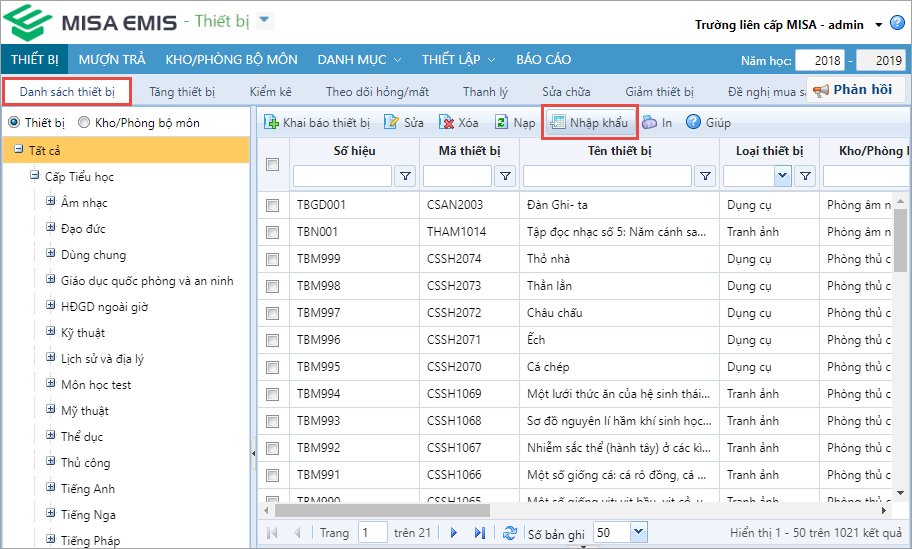Screen dimensions: 912x549
Task: Click the In print icon
Action: (x=650, y=123)
